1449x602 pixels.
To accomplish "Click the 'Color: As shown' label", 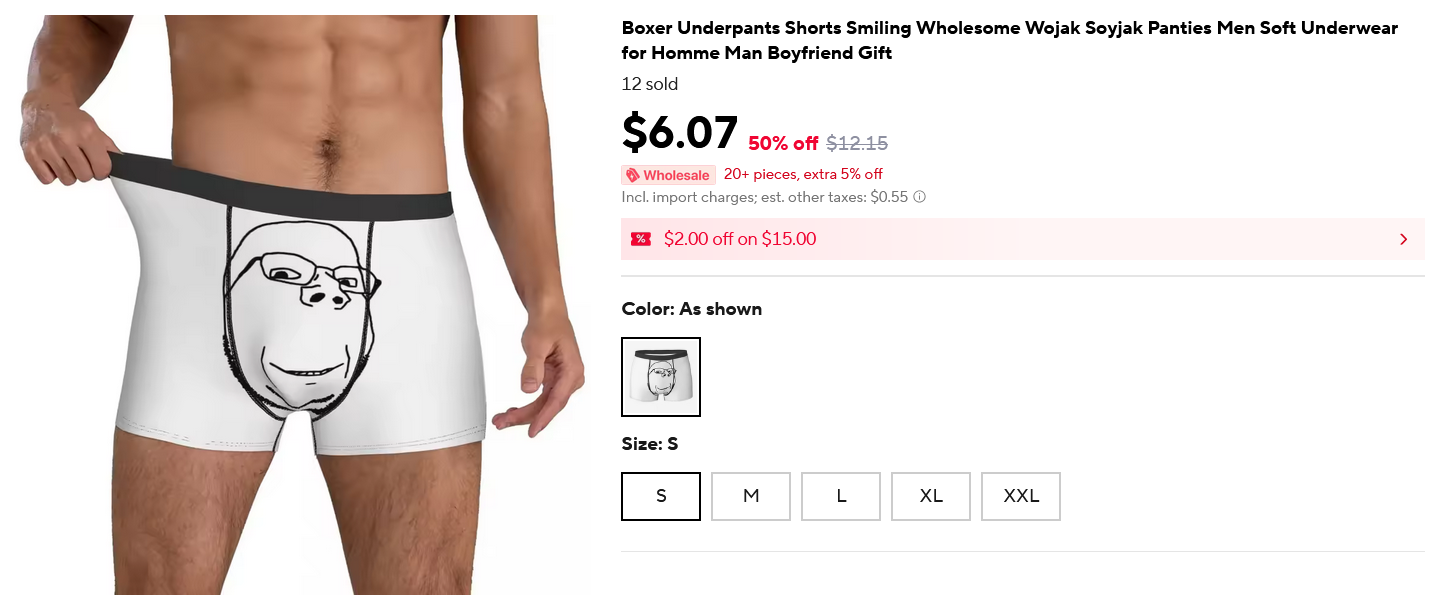I will (x=692, y=309).
